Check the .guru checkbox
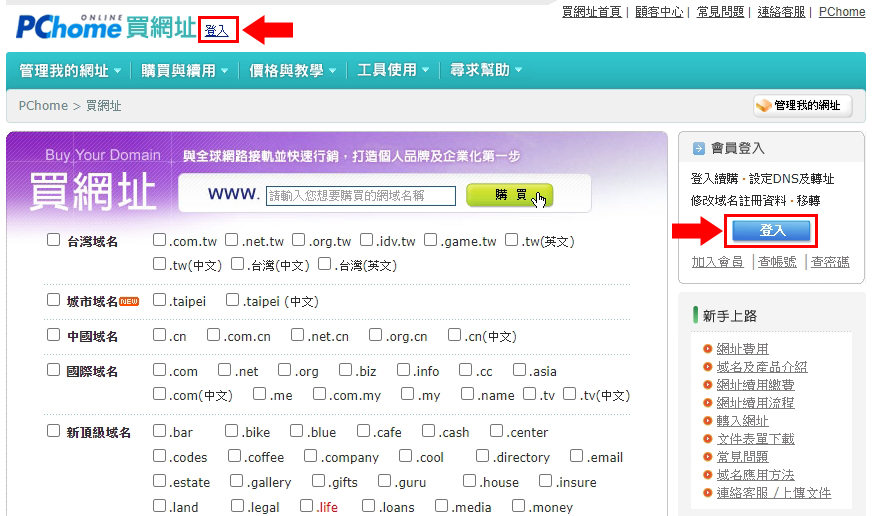872x516 pixels. [384, 480]
